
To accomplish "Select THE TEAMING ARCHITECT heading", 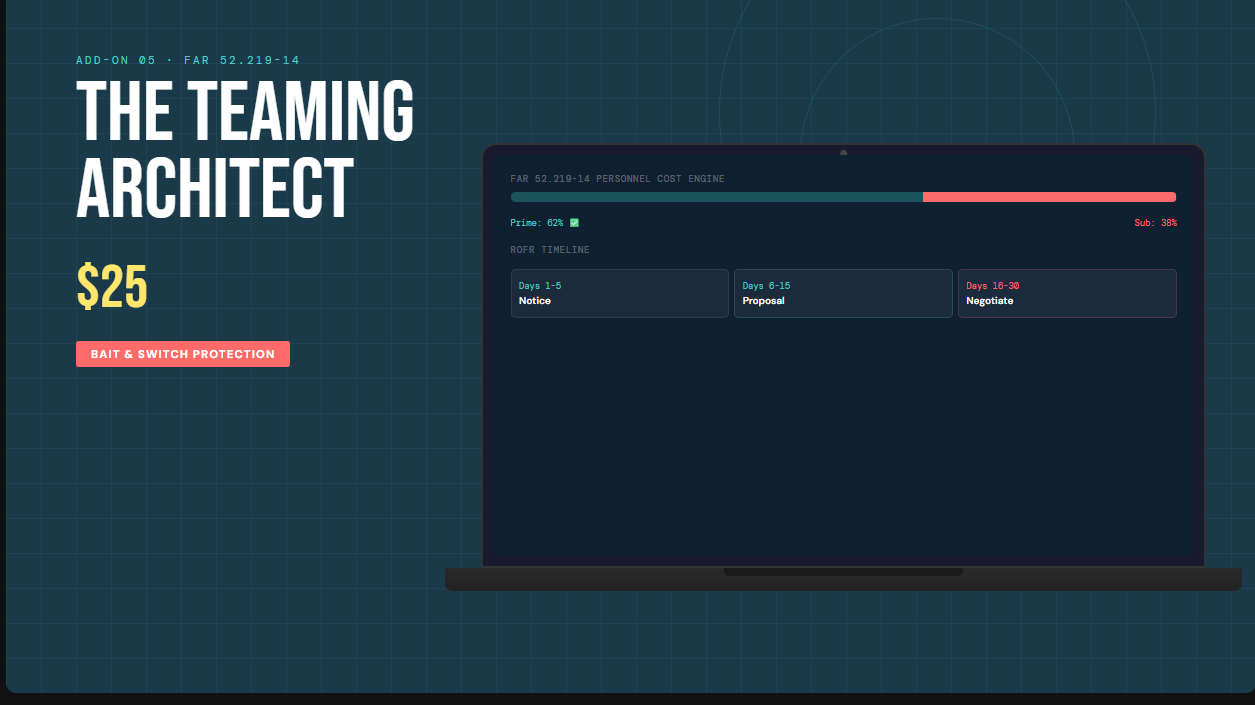I will (x=245, y=145).
